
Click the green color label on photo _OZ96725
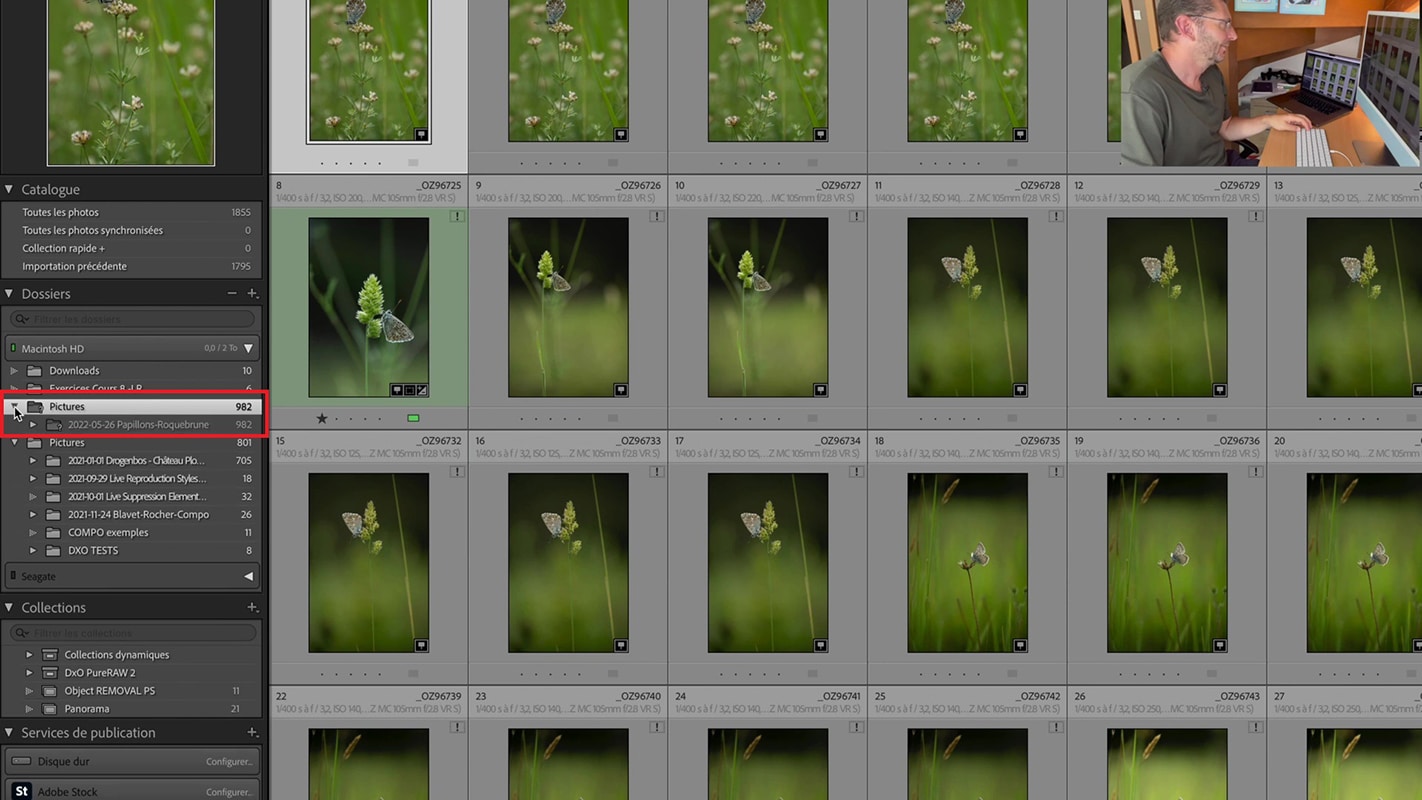(x=413, y=418)
